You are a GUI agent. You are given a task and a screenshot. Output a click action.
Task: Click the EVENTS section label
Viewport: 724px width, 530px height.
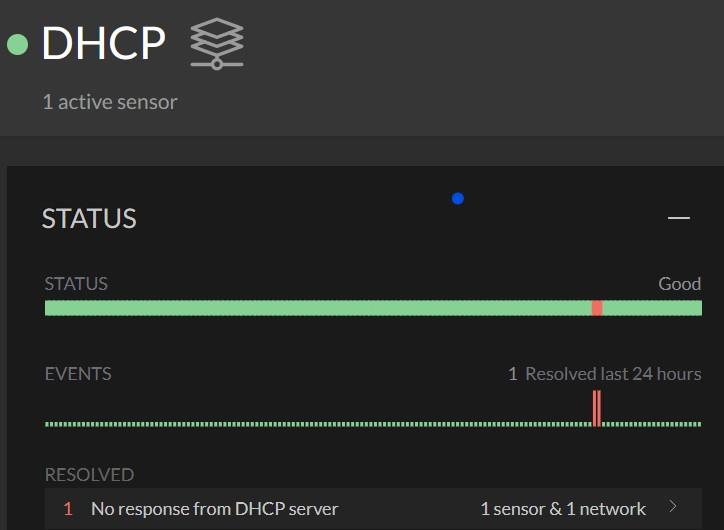click(78, 374)
